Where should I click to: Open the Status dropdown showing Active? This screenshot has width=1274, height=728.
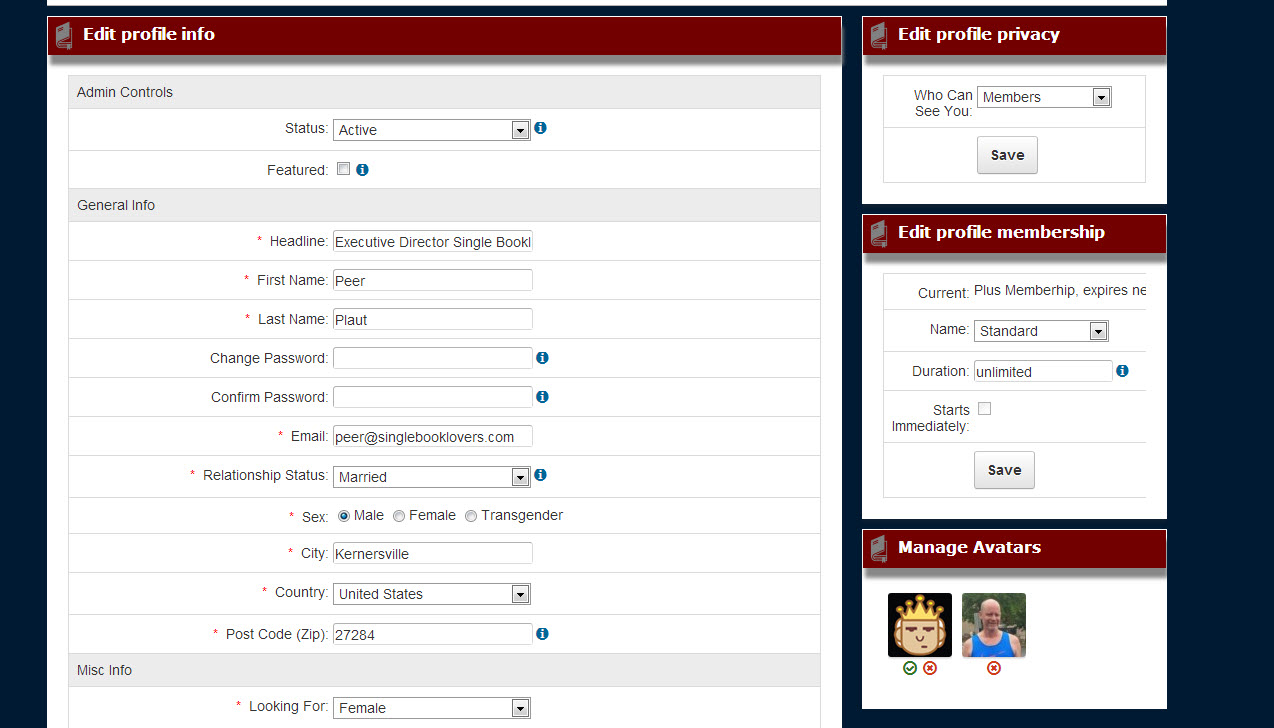431,130
